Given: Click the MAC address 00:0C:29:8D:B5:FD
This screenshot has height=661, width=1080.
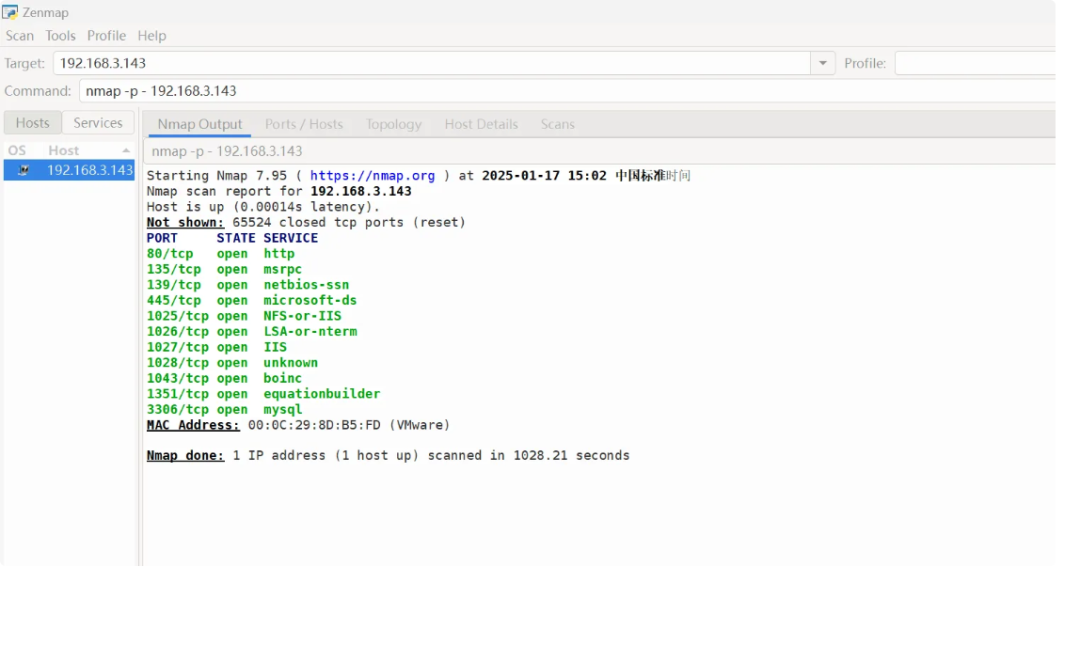Looking at the screenshot, I should [314, 425].
